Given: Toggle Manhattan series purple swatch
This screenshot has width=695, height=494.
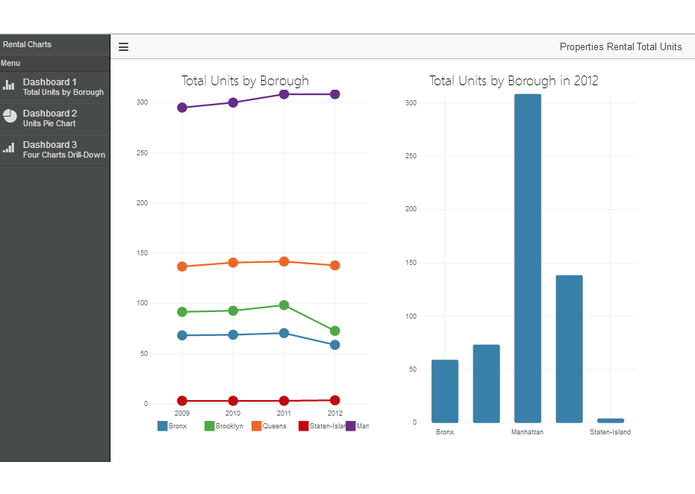Looking at the screenshot, I should click(x=351, y=426).
